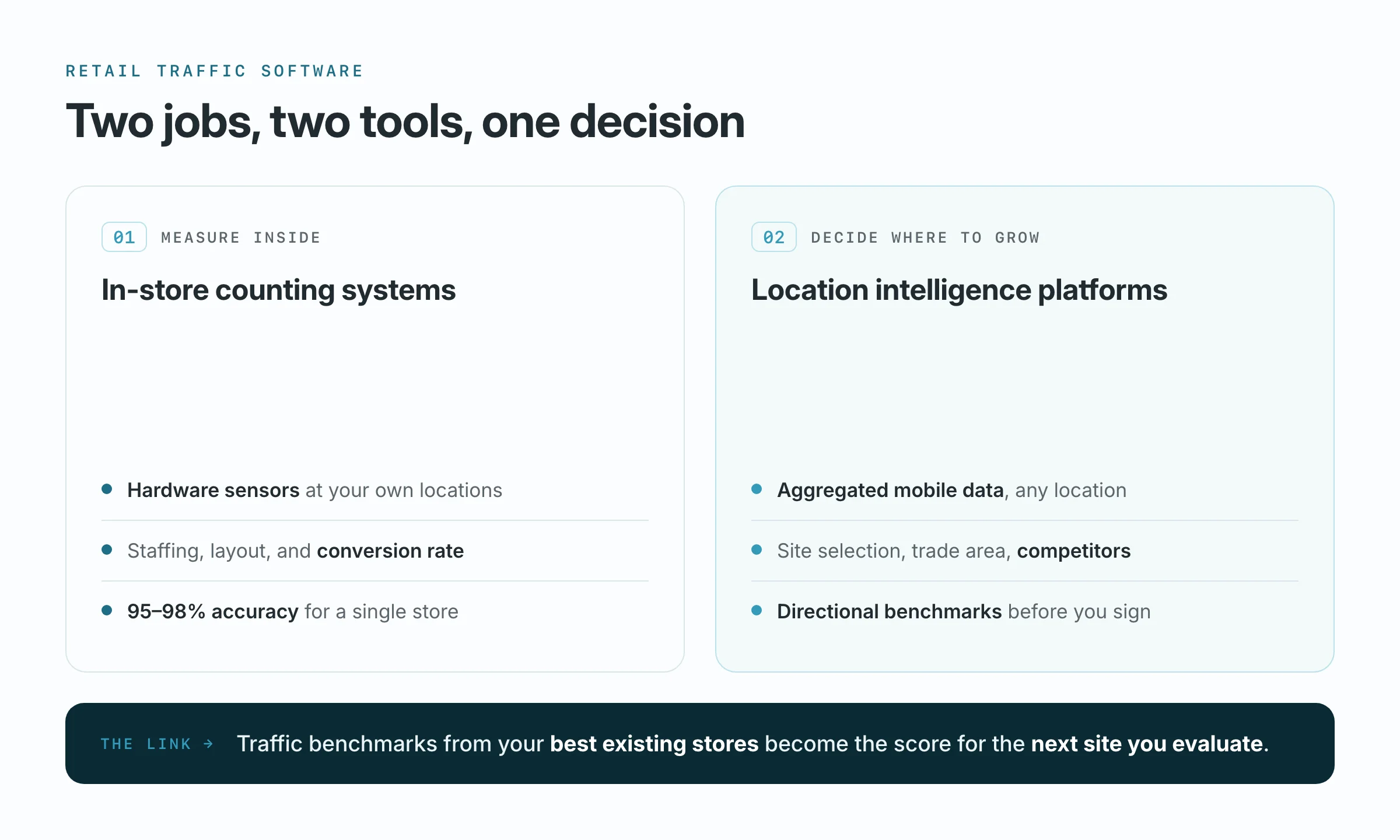
Task: Click the 'Two jobs, two tools, one decision' headline
Action: point(405,122)
